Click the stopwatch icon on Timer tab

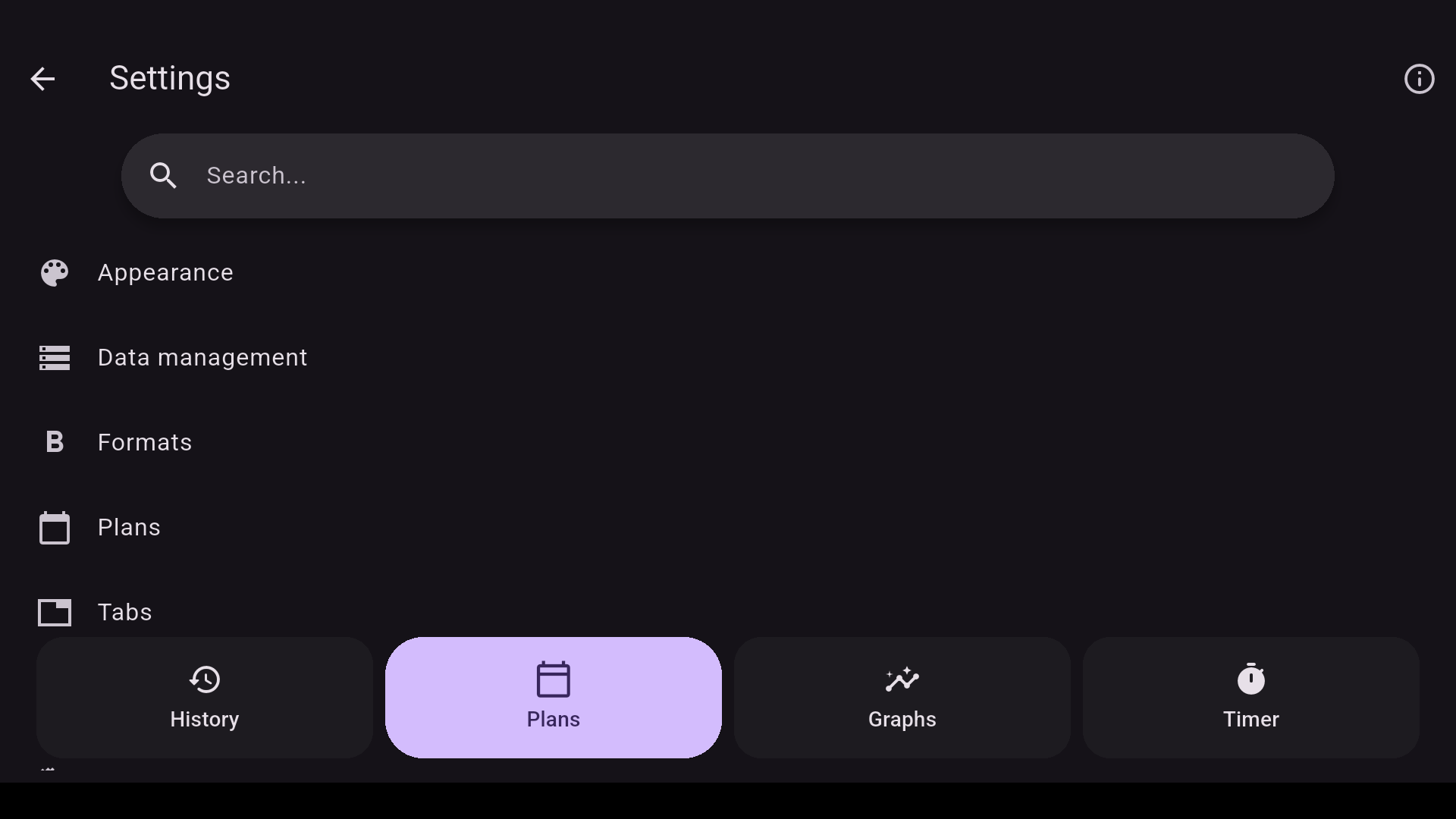coord(1251,679)
